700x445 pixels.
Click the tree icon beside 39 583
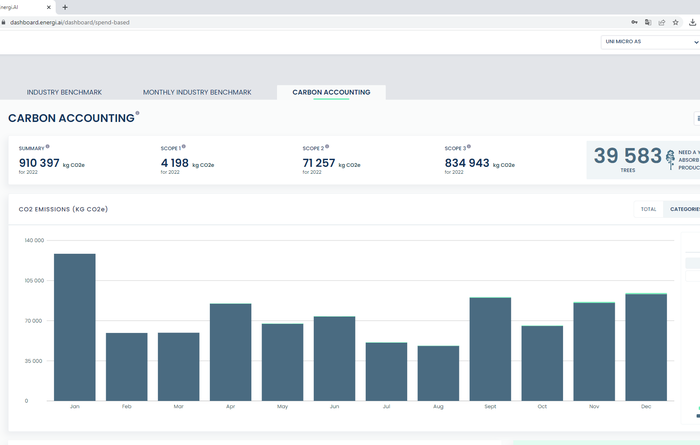coord(670,159)
